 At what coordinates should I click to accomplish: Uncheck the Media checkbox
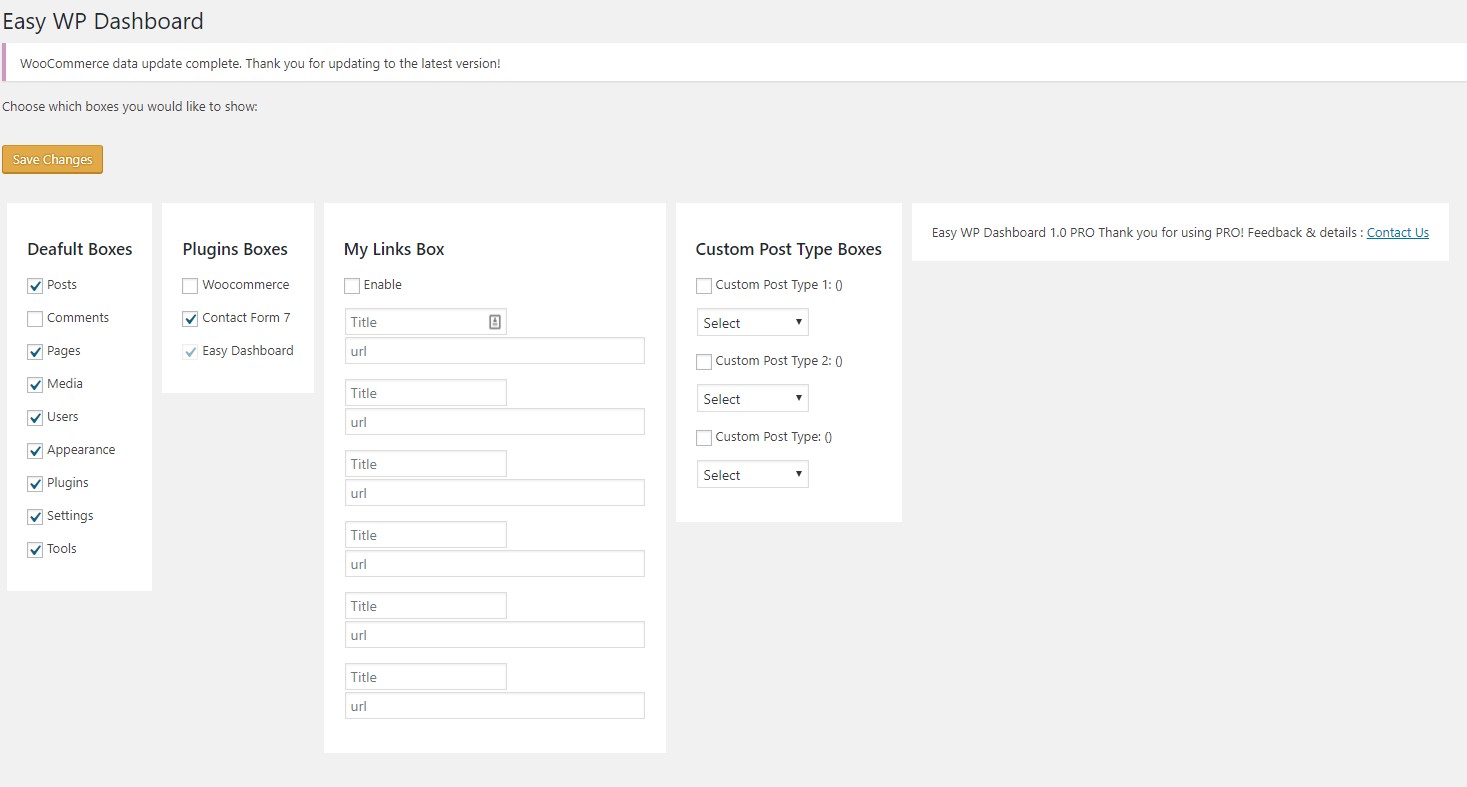click(x=35, y=385)
